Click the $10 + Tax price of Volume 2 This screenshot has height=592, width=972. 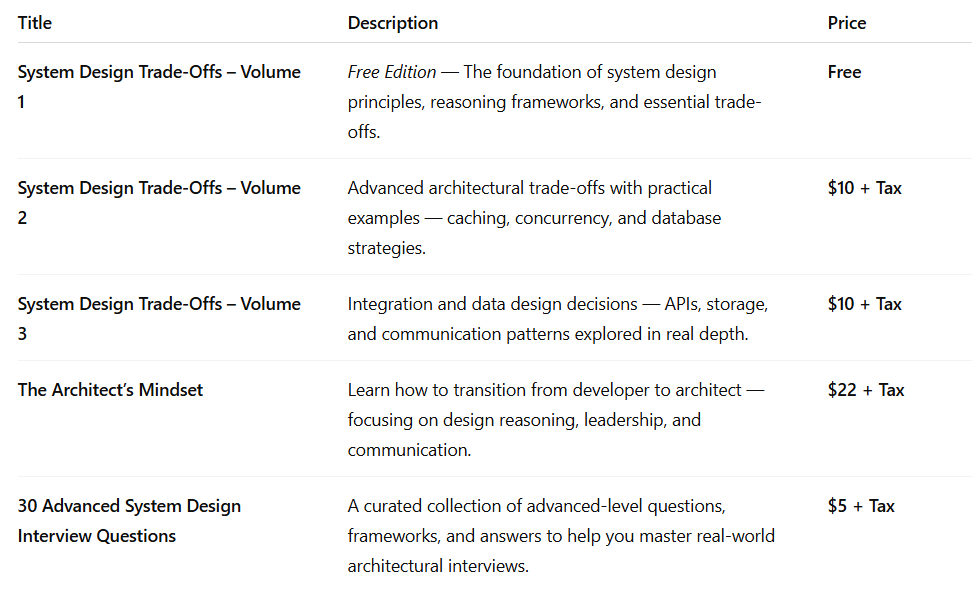coord(864,188)
